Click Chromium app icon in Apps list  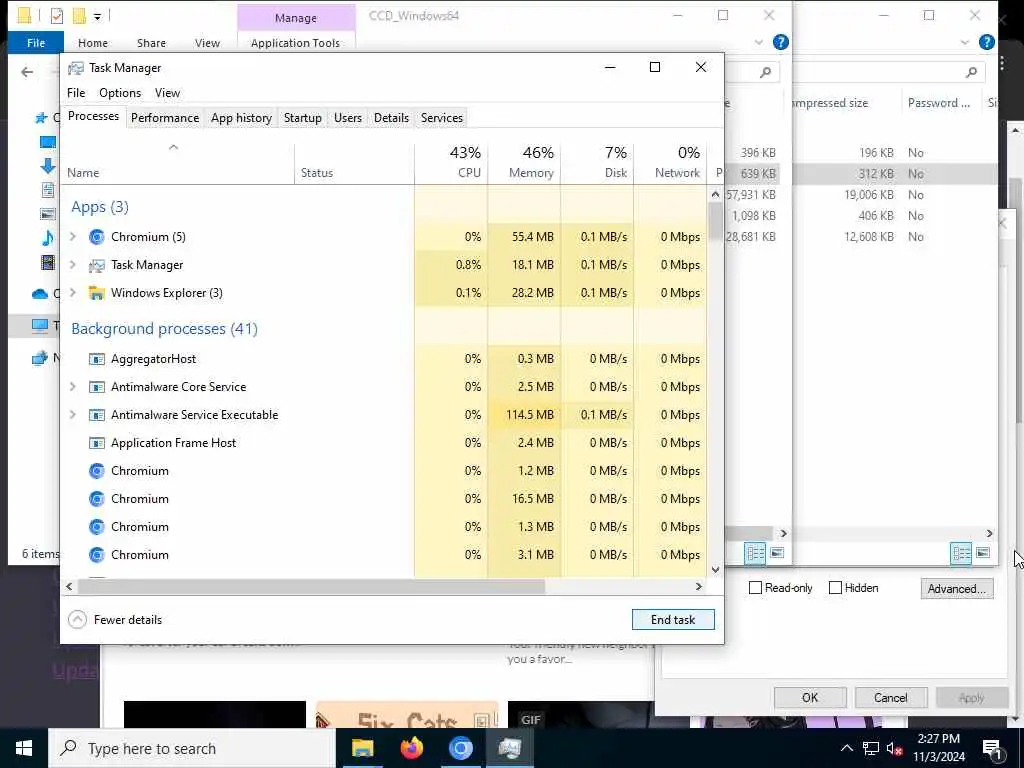[x=97, y=236]
